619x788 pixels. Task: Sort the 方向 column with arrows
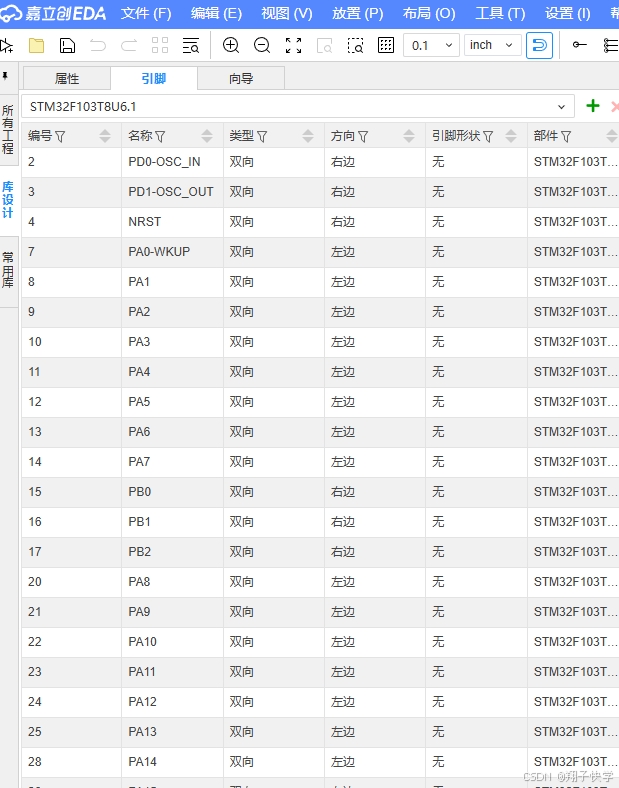coord(409,136)
